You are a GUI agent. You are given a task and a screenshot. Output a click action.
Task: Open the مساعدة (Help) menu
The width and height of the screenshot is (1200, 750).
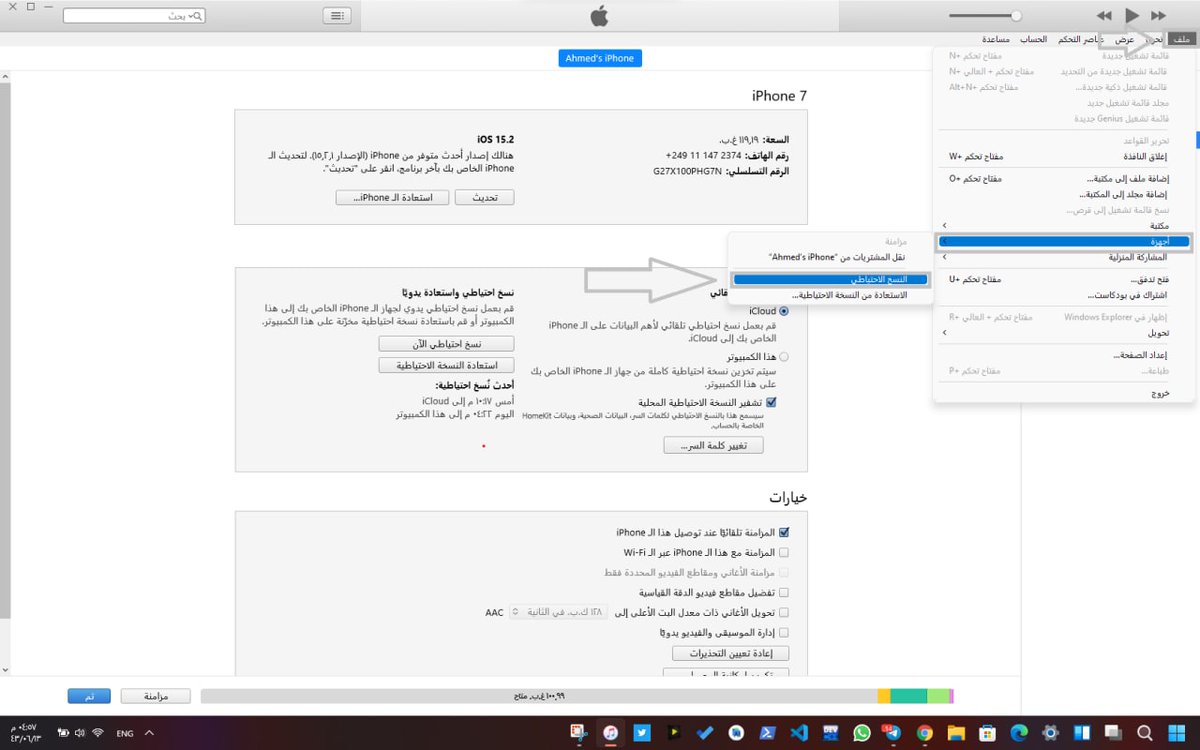(x=995, y=39)
